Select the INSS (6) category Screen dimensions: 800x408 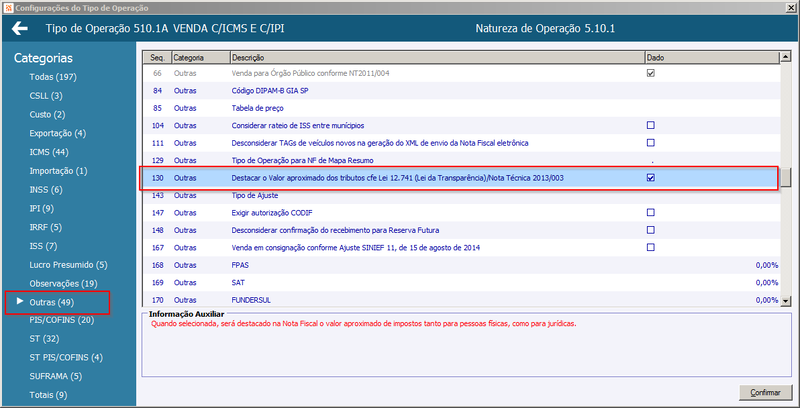point(46,190)
